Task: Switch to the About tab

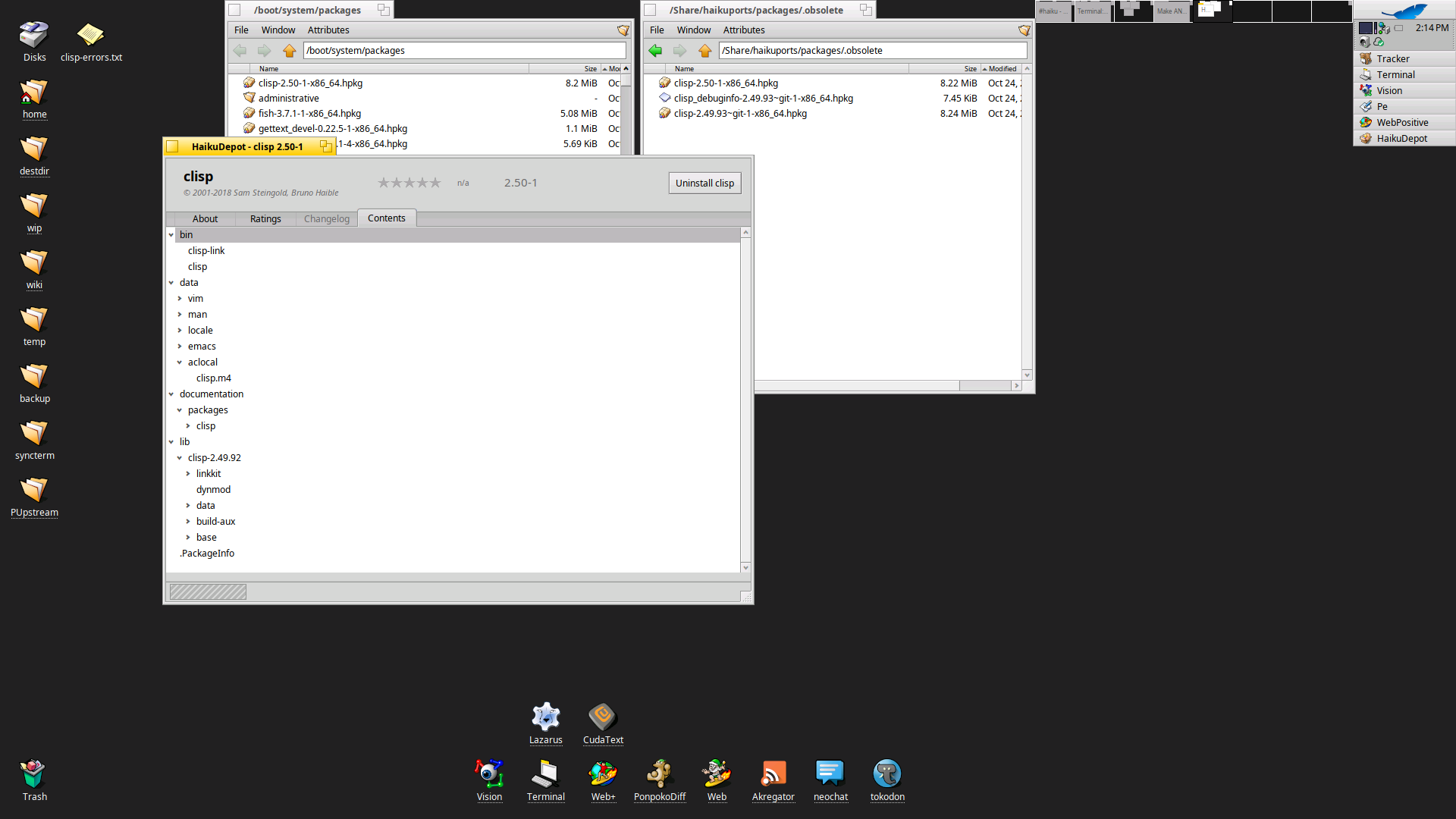Action: 205,219
